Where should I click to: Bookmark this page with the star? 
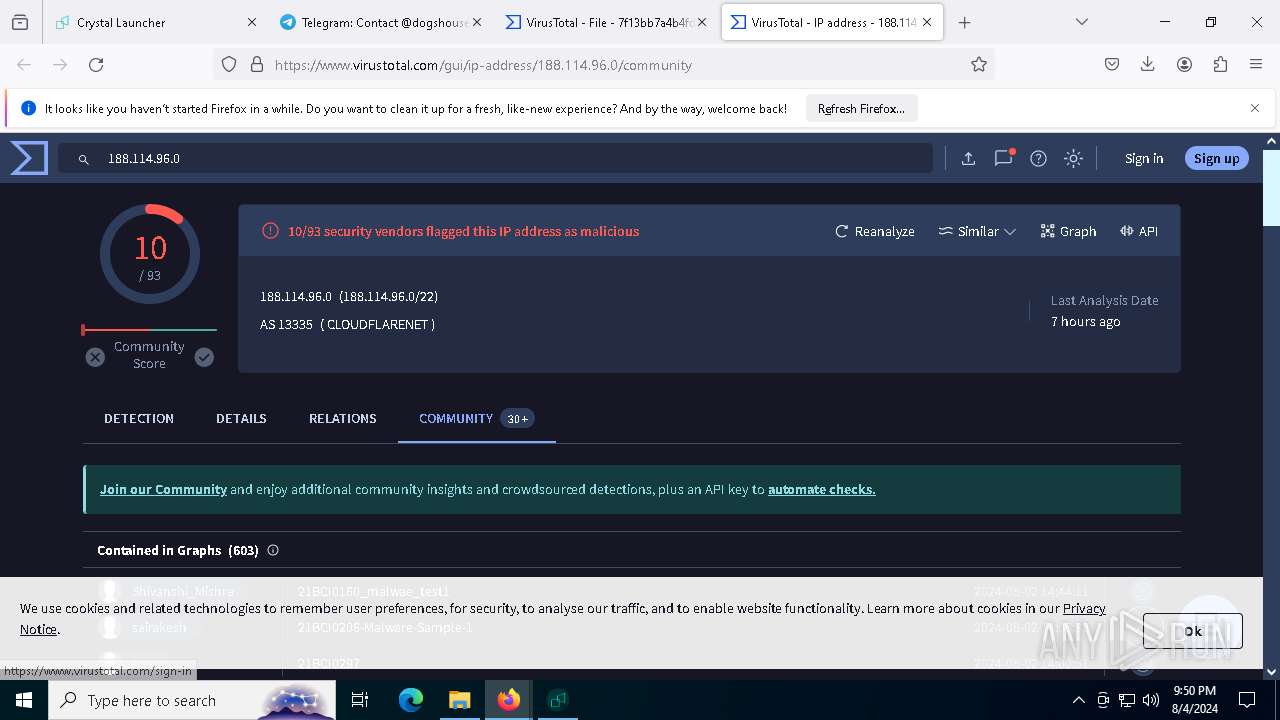[979, 64]
